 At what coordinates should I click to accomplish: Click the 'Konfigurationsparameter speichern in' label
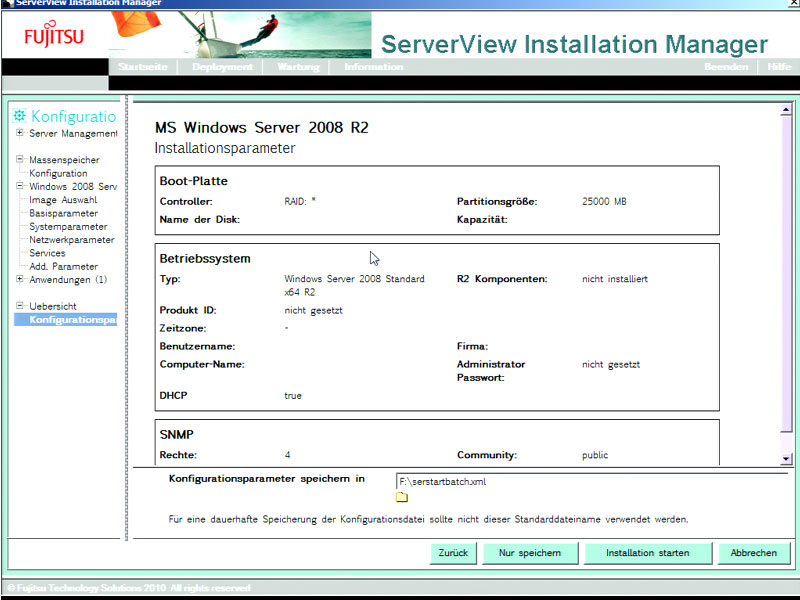tap(267, 479)
